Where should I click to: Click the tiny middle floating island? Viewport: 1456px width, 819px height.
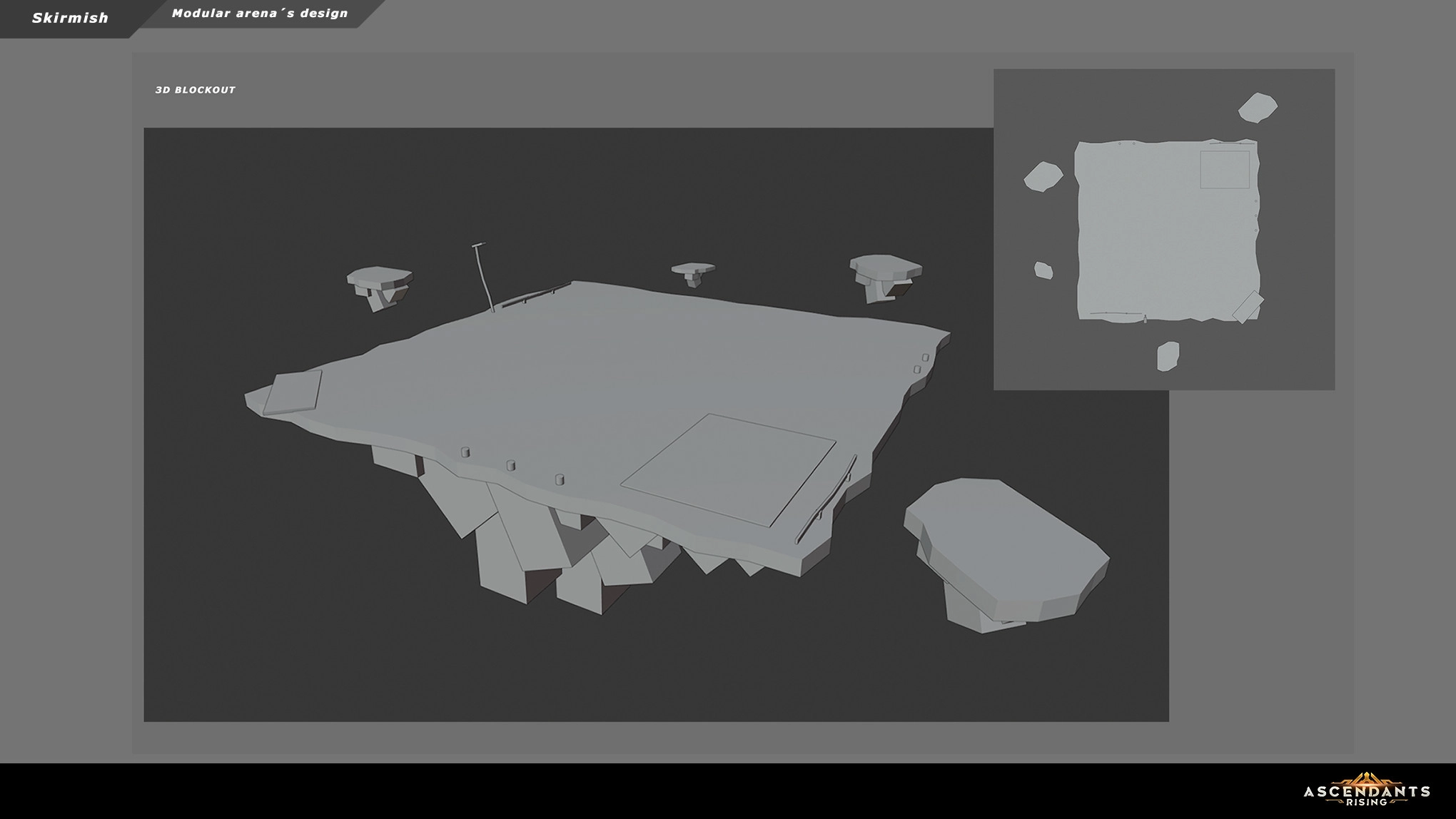coord(692,271)
